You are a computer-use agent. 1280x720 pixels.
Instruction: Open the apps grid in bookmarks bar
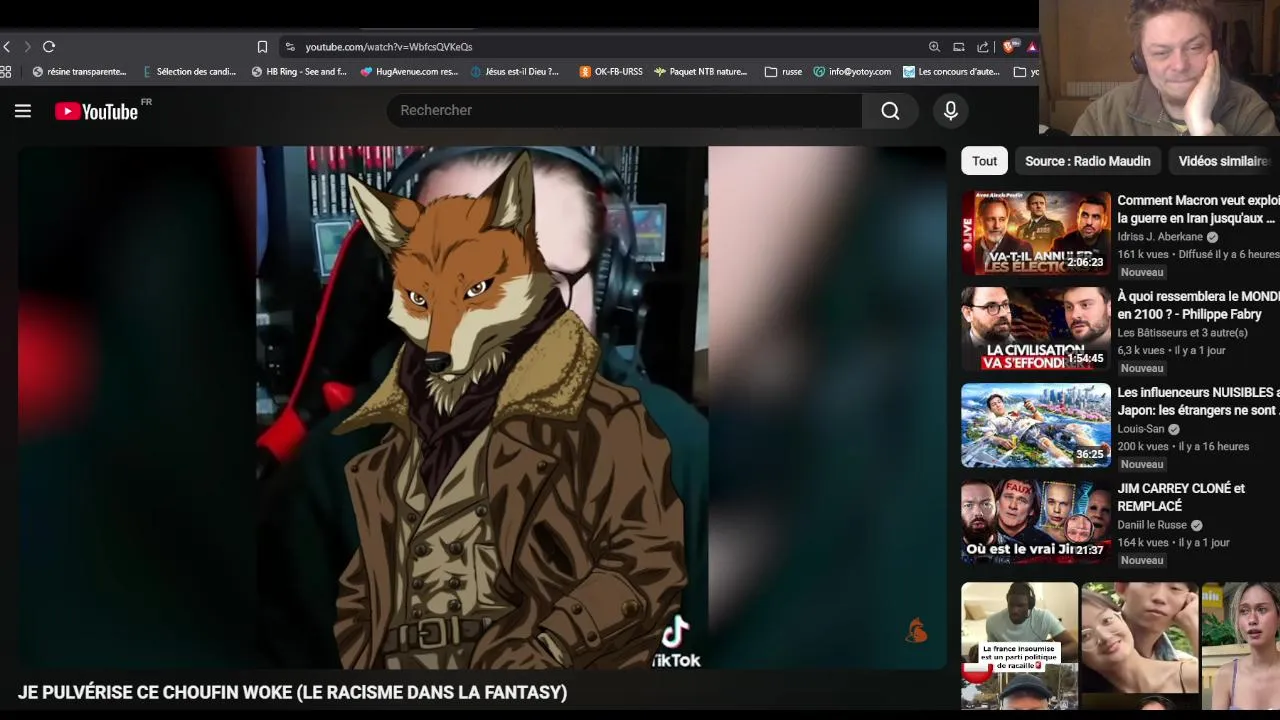point(6,72)
